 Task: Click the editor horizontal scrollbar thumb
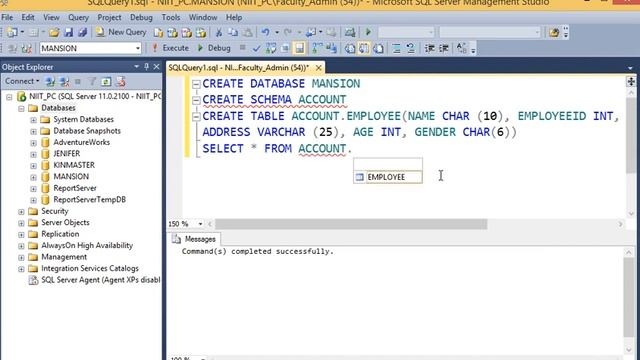tap(351, 224)
